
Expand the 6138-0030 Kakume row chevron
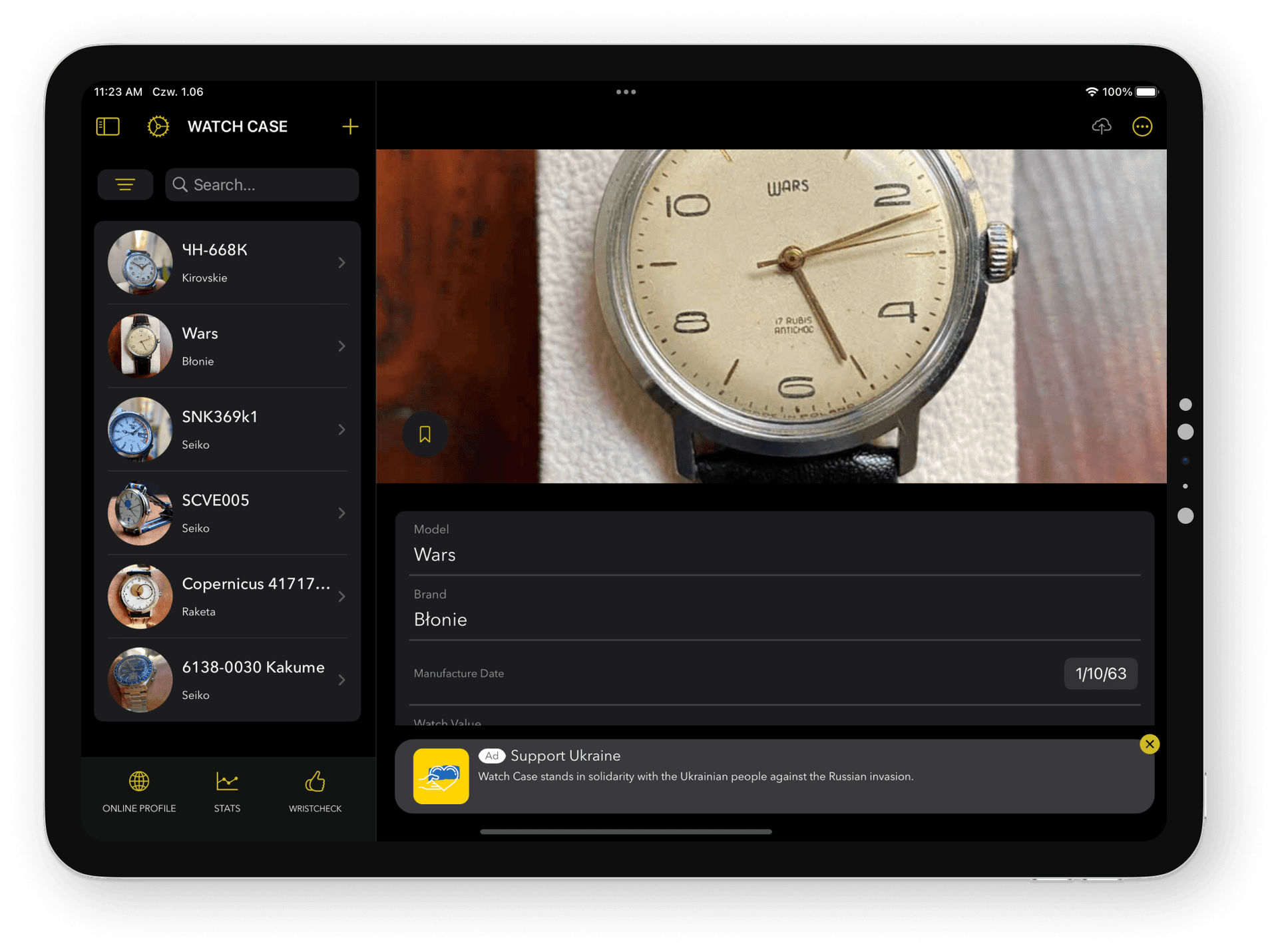(341, 680)
